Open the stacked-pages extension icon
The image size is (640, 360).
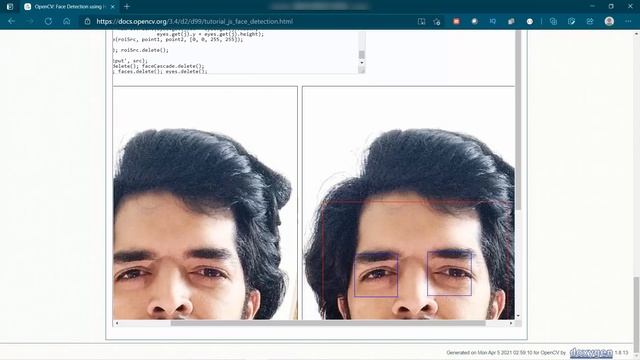point(511,21)
